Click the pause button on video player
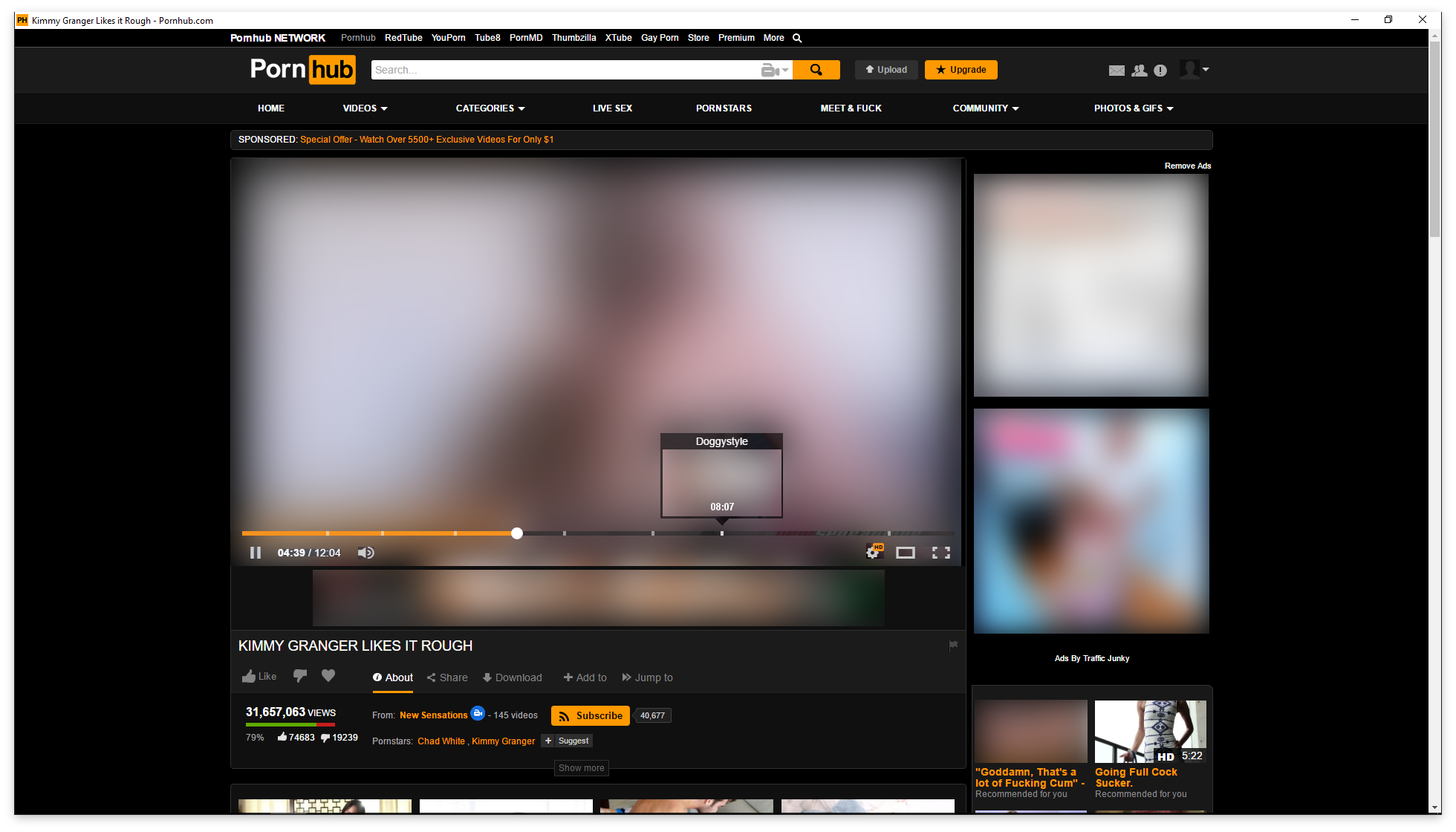Screen dimensions: 1456x832 point(255,552)
